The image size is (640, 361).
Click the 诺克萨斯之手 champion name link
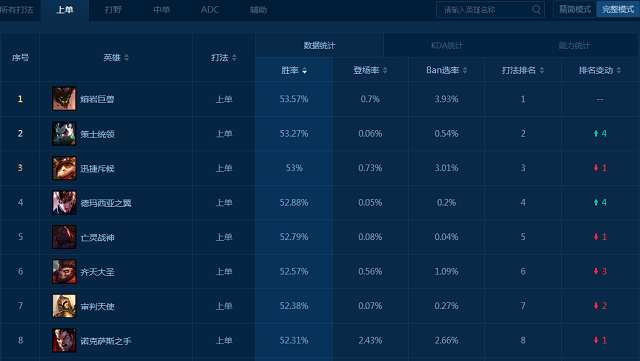[106, 341]
